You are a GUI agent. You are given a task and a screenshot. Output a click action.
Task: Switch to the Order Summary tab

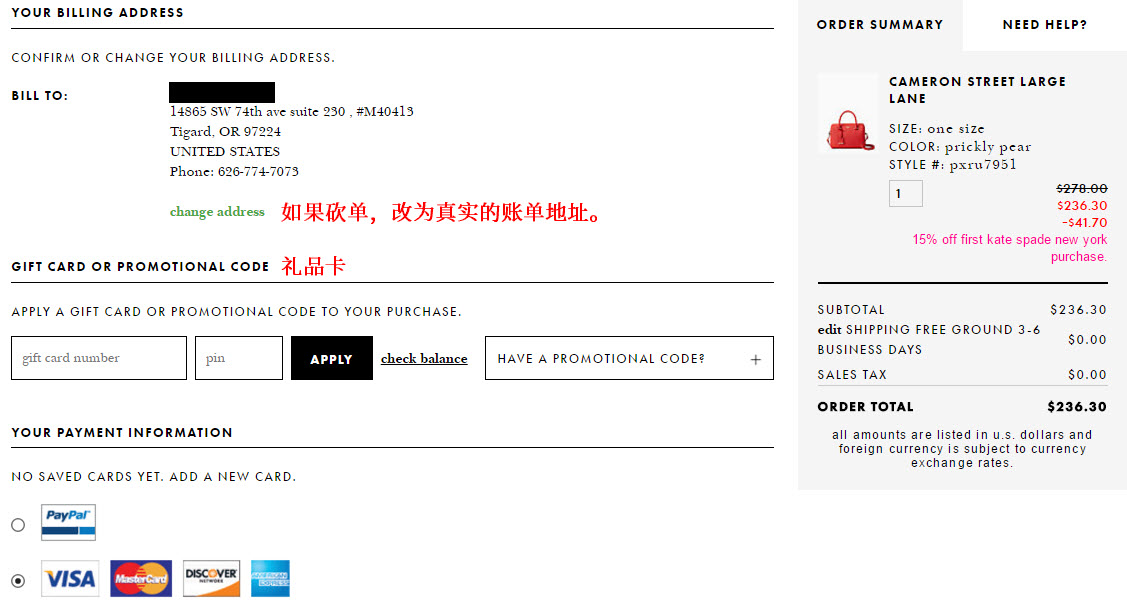(x=880, y=25)
